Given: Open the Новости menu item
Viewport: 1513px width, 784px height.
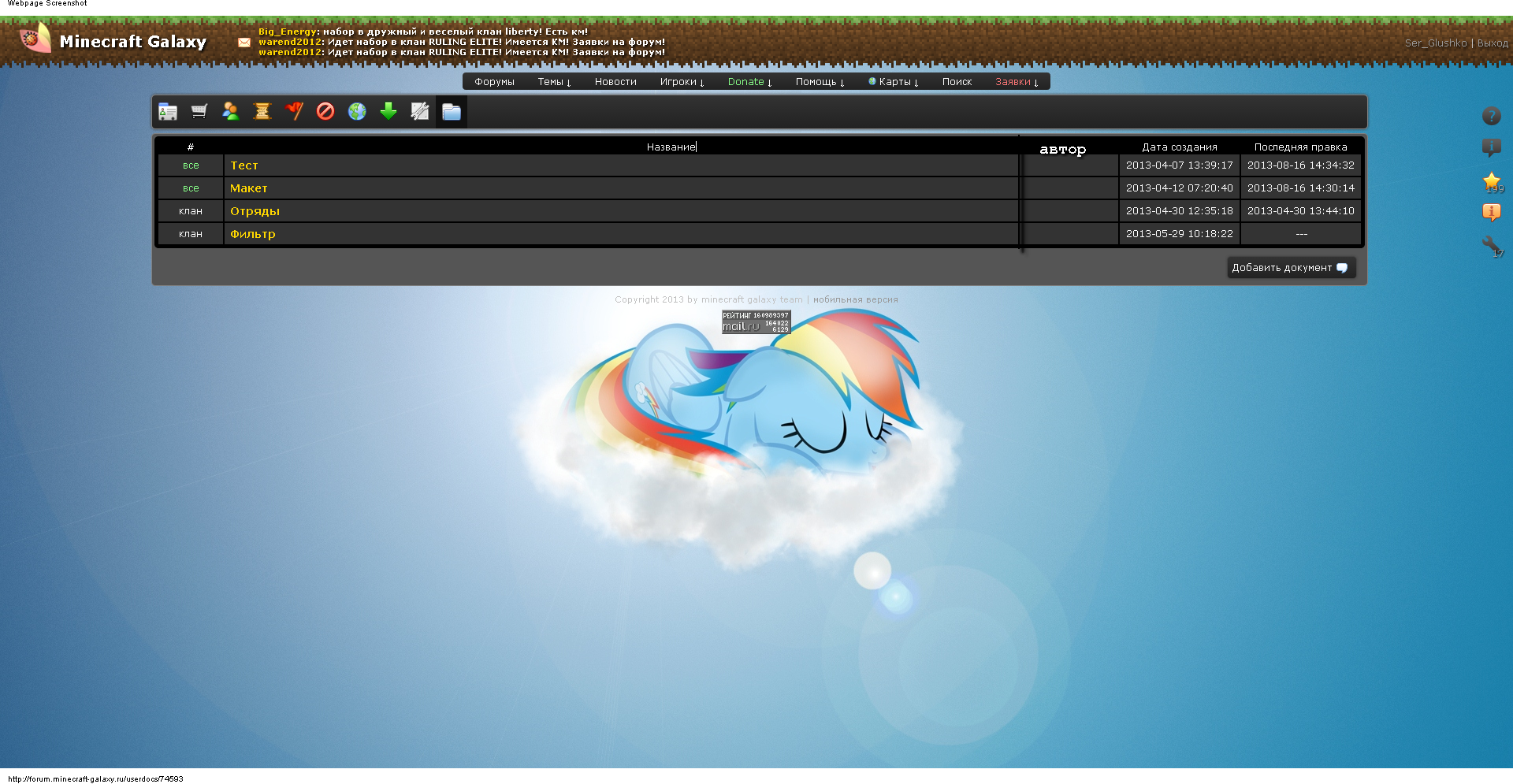Looking at the screenshot, I should [x=615, y=82].
